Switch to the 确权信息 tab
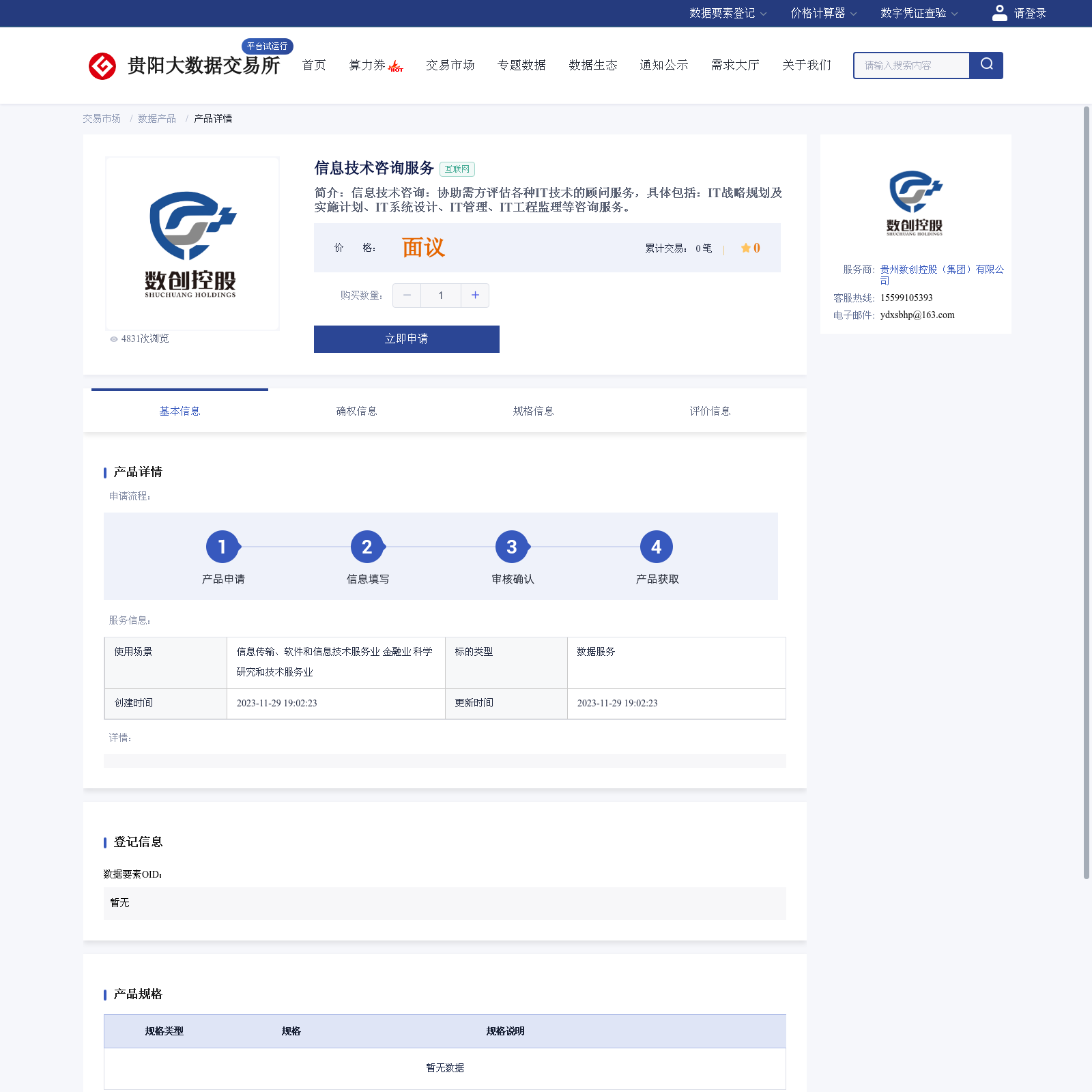Viewport: 1092px width, 1092px height. tap(356, 411)
